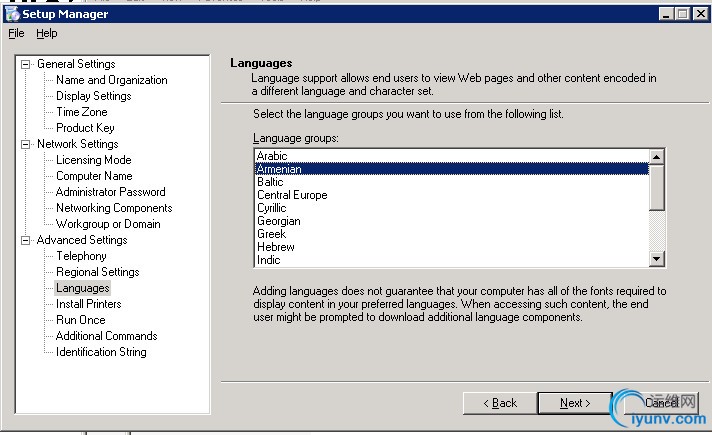Navigate to Regional Settings page
712x435 pixels.
pyautogui.click(x=97, y=272)
